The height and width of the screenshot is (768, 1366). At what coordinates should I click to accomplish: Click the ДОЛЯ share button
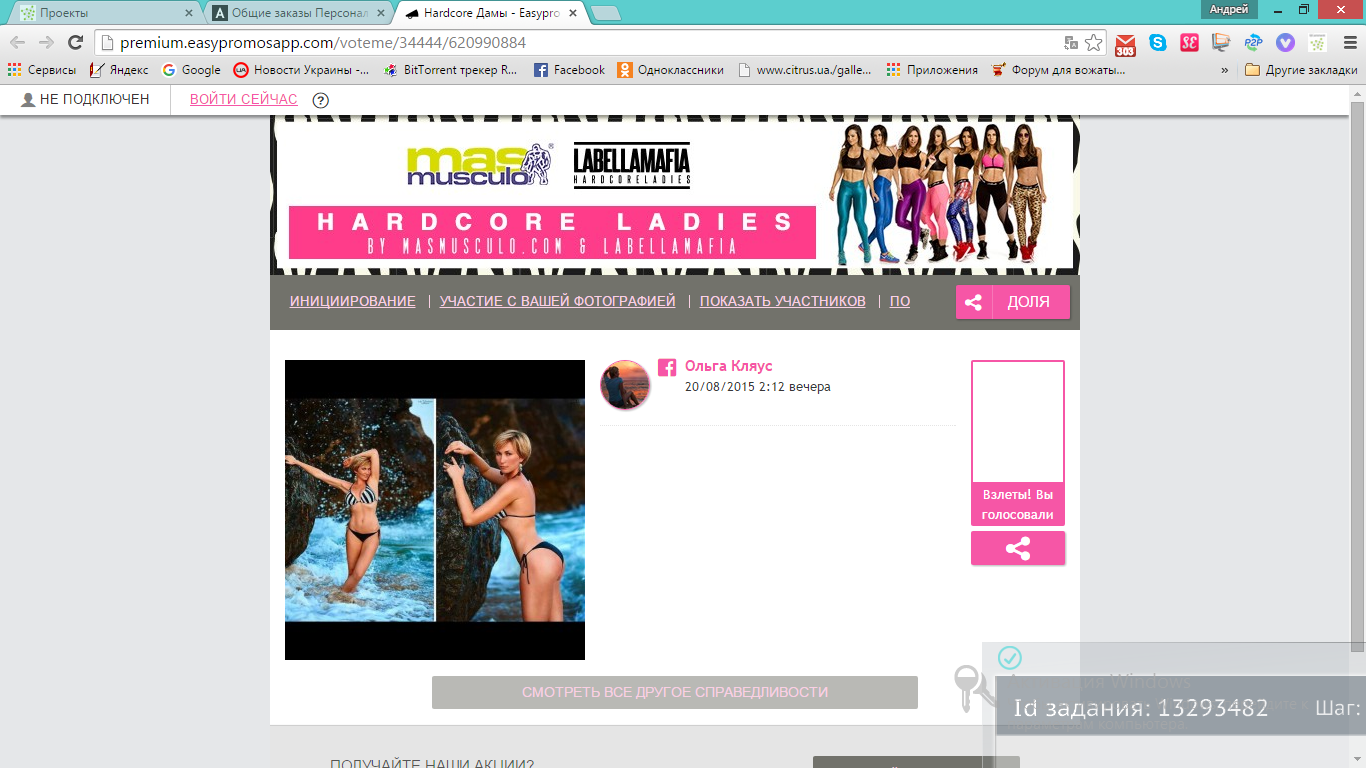point(1012,302)
